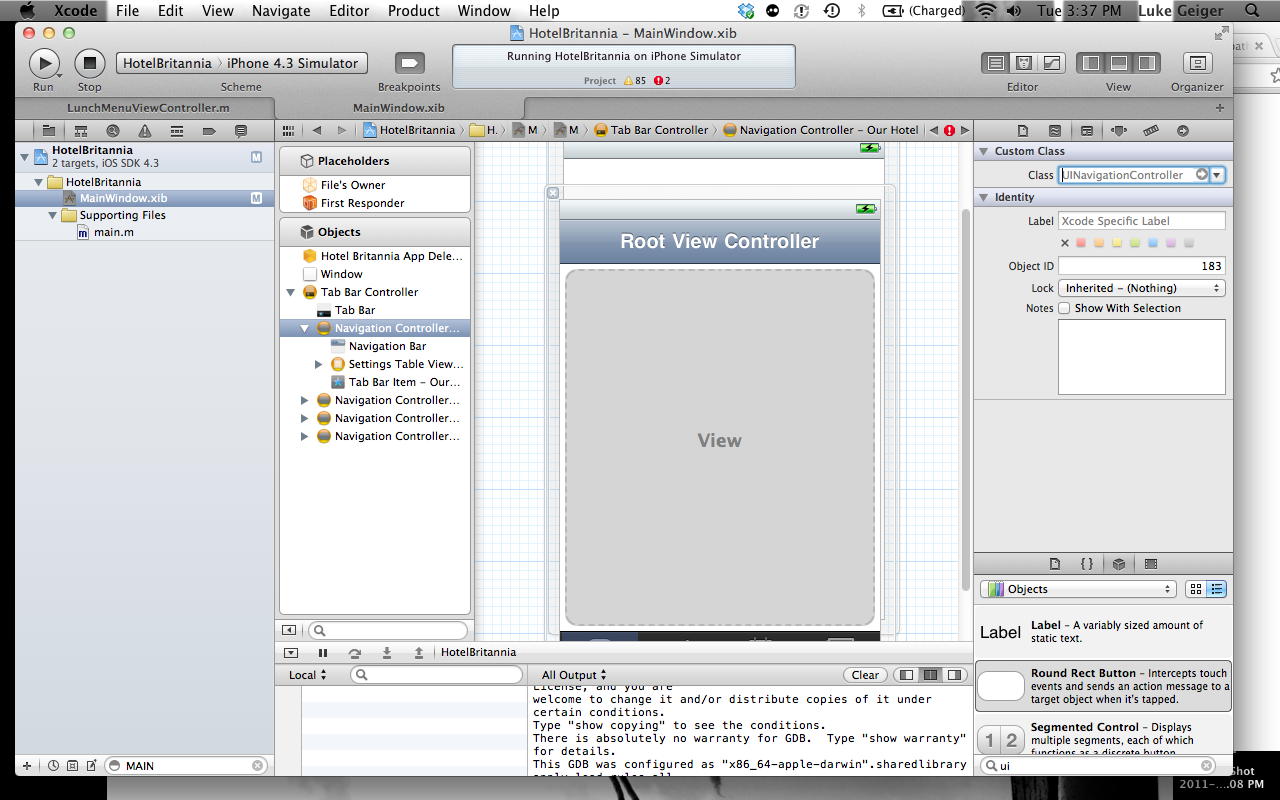Go back in editor history
The width and height of the screenshot is (1280, 800).
(317, 130)
